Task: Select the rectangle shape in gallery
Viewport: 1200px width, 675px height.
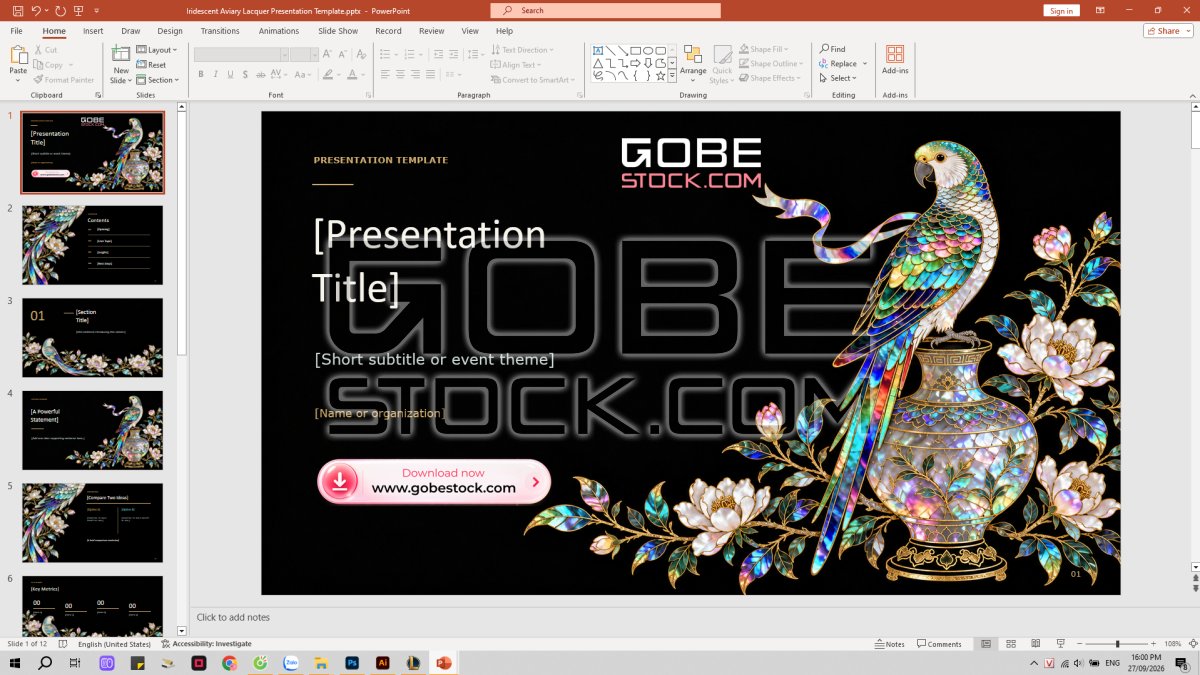Action: click(635, 50)
